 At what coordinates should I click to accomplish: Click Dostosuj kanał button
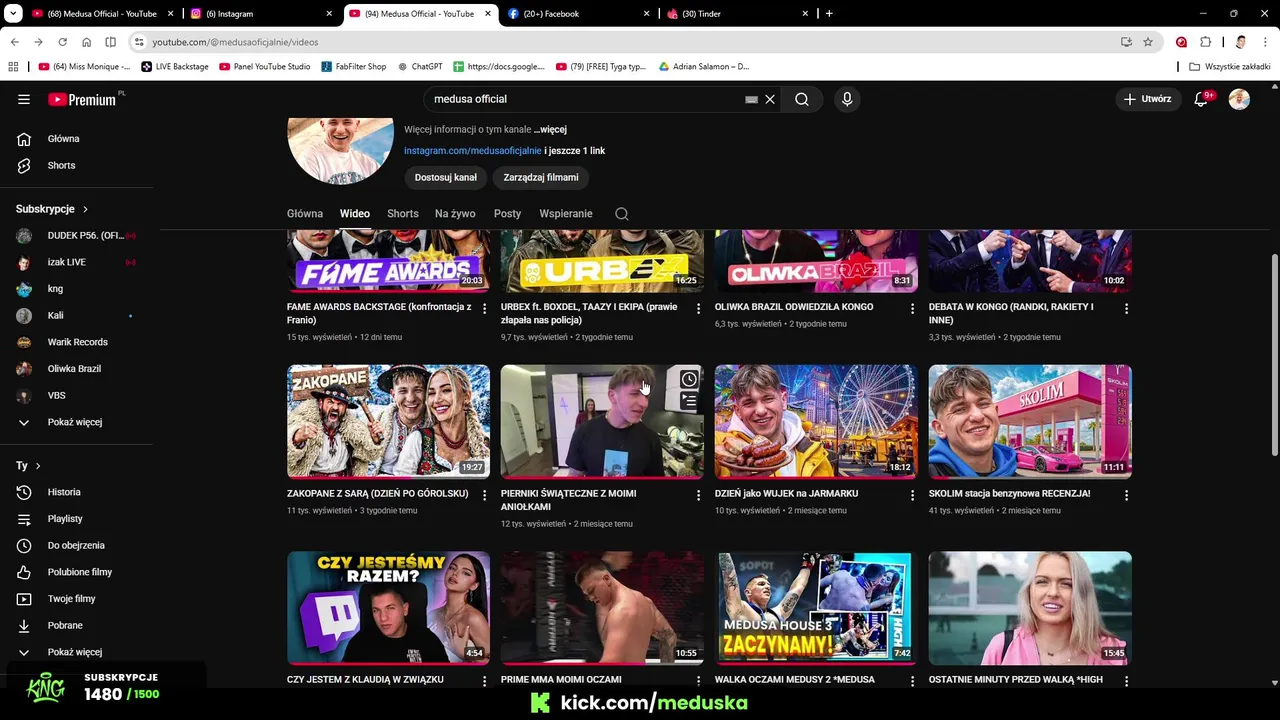(x=446, y=177)
